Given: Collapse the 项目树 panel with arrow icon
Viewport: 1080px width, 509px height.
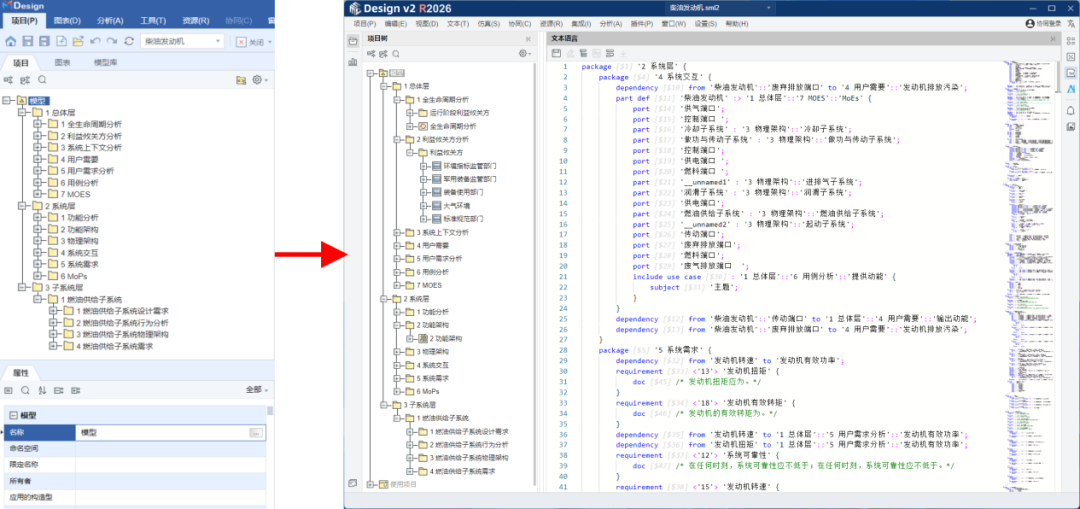Looking at the screenshot, I should [x=528, y=39].
